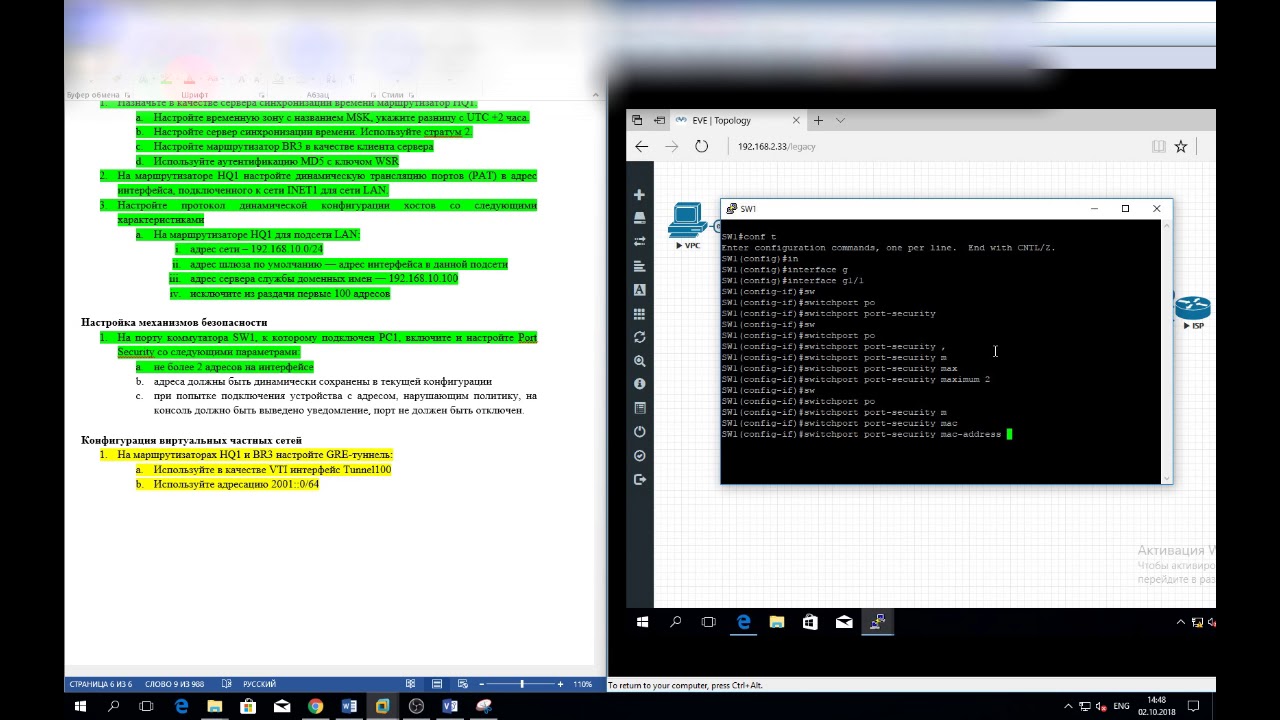1280x720 pixels.
Task: Expand the tab preview chevron in Edge
Action: click(840, 120)
